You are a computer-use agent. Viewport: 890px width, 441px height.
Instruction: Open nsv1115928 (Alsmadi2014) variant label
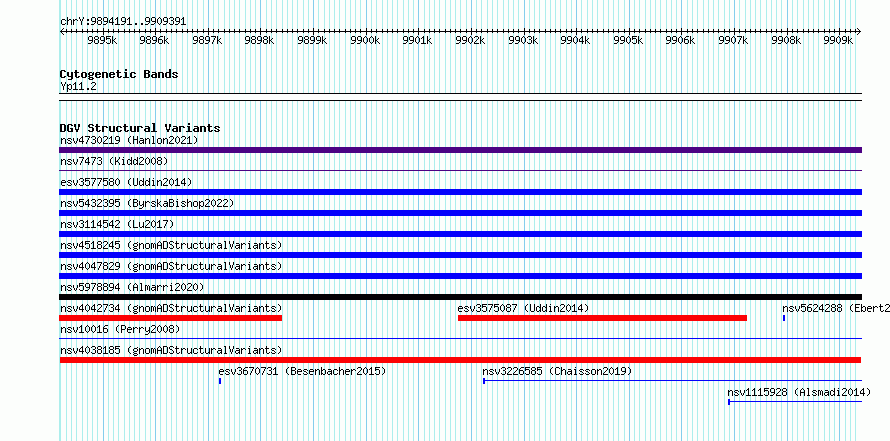(799, 392)
